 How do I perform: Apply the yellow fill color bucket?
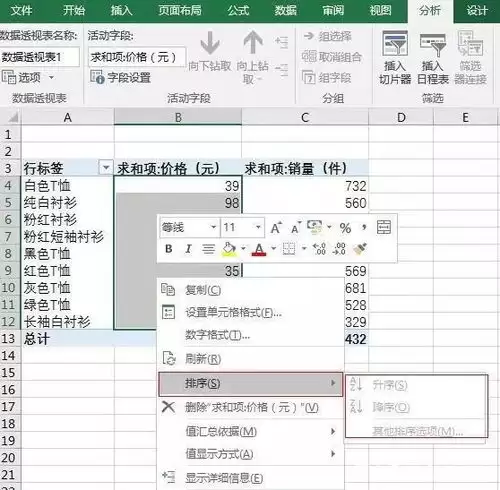[229, 249]
